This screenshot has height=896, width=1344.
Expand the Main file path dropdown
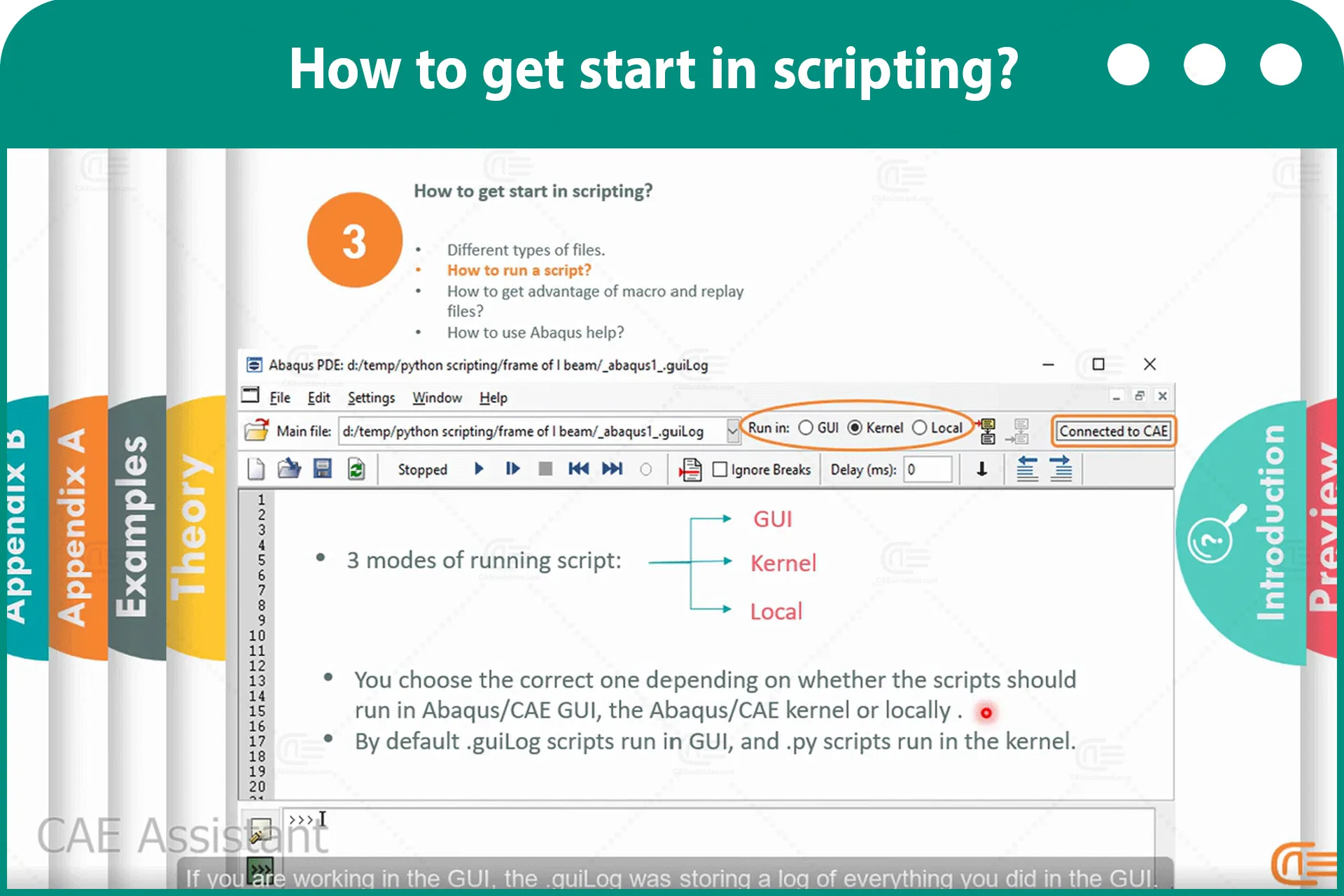[733, 431]
